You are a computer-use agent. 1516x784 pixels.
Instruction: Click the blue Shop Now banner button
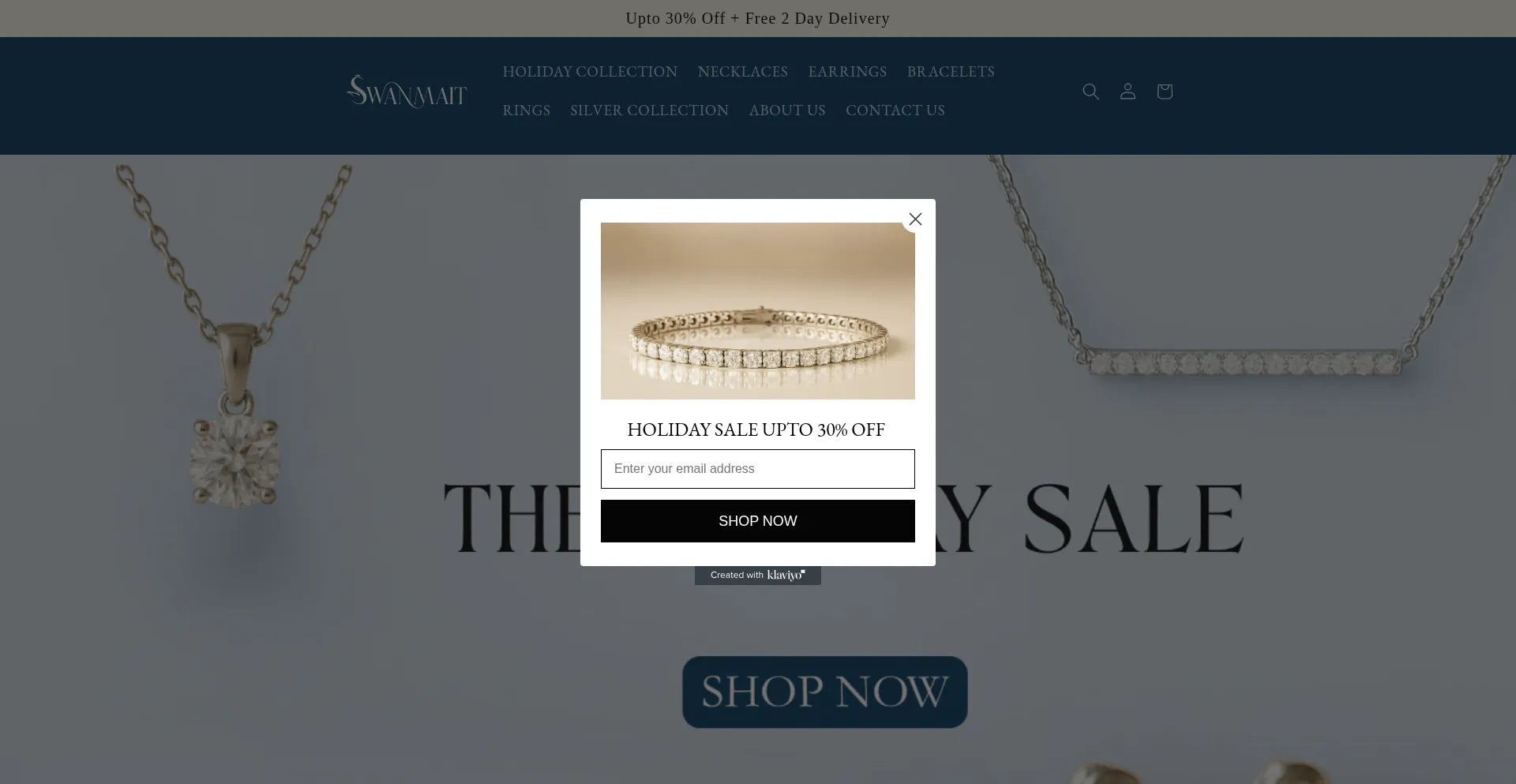pyautogui.click(x=825, y=692)
